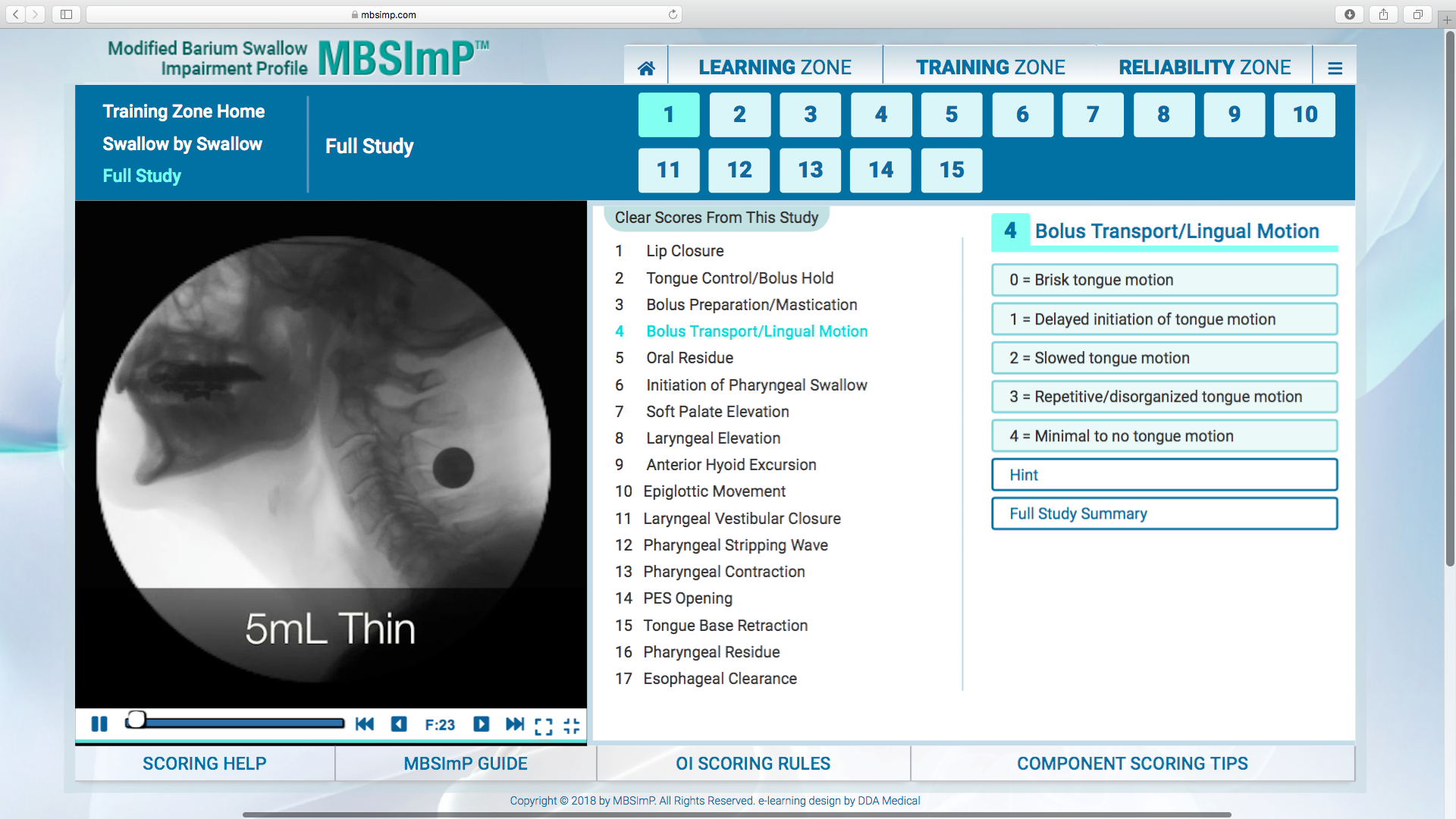Show all tabs in Safari

pyautogui.click(x=1417, y=14)
